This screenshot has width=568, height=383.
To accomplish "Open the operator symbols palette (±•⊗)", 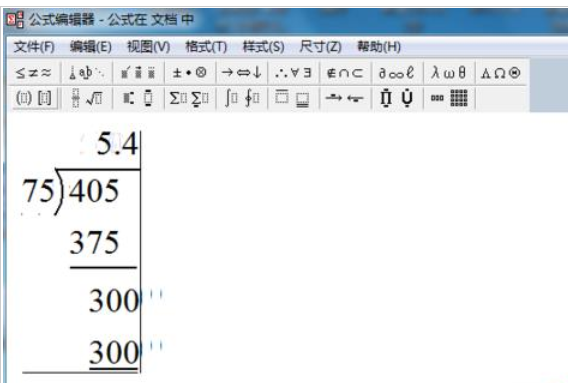I will [x=190, y=73].
